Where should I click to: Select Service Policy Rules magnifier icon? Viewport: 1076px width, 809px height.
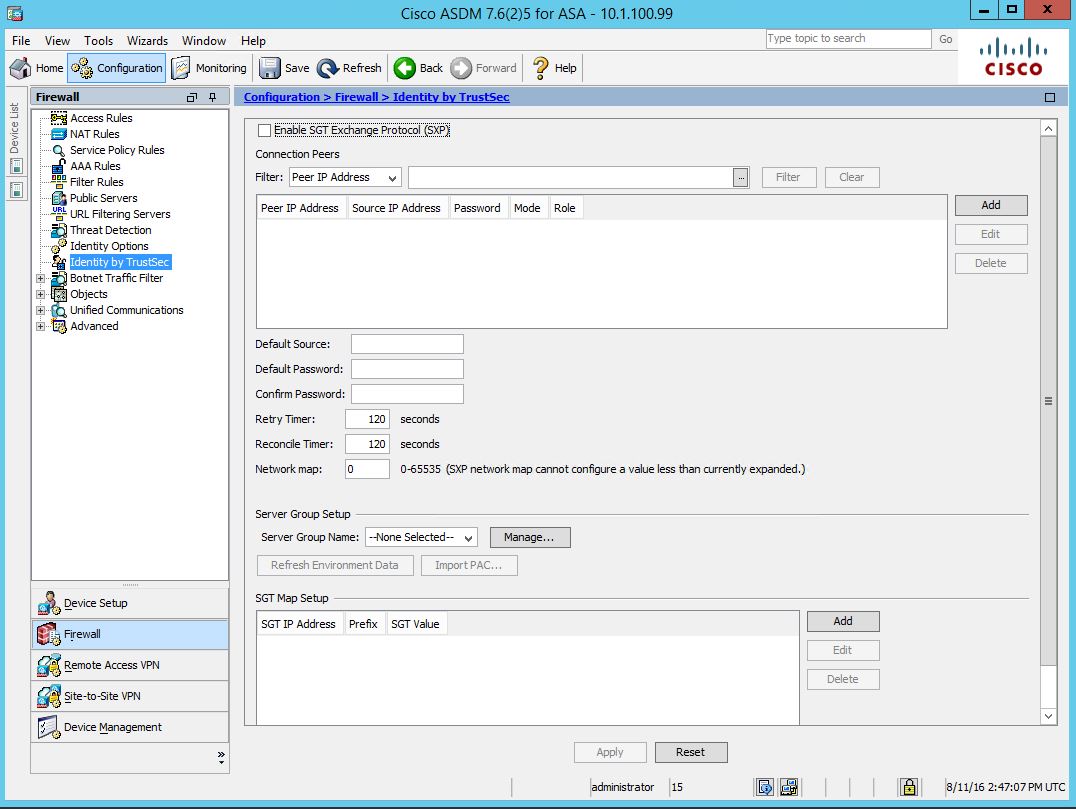[59, 150]
